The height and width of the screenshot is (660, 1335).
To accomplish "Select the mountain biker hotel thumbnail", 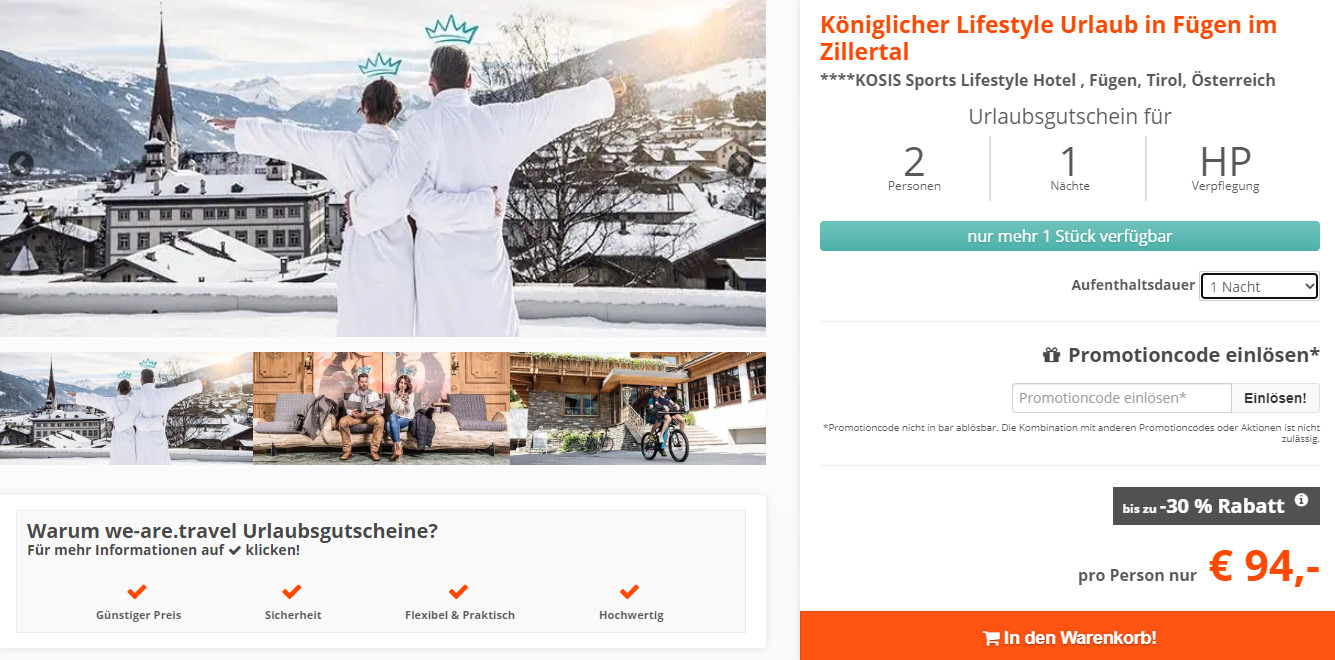I will pyautogui.click(x=638, y=408).
